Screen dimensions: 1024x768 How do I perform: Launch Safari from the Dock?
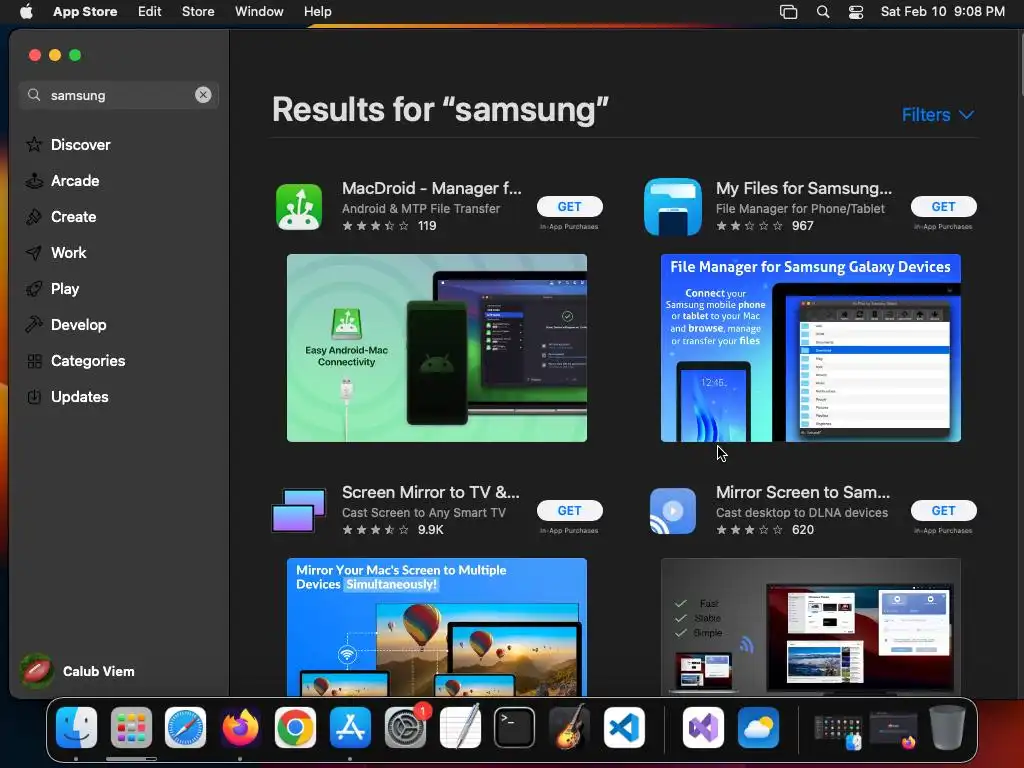pos(185,728)
